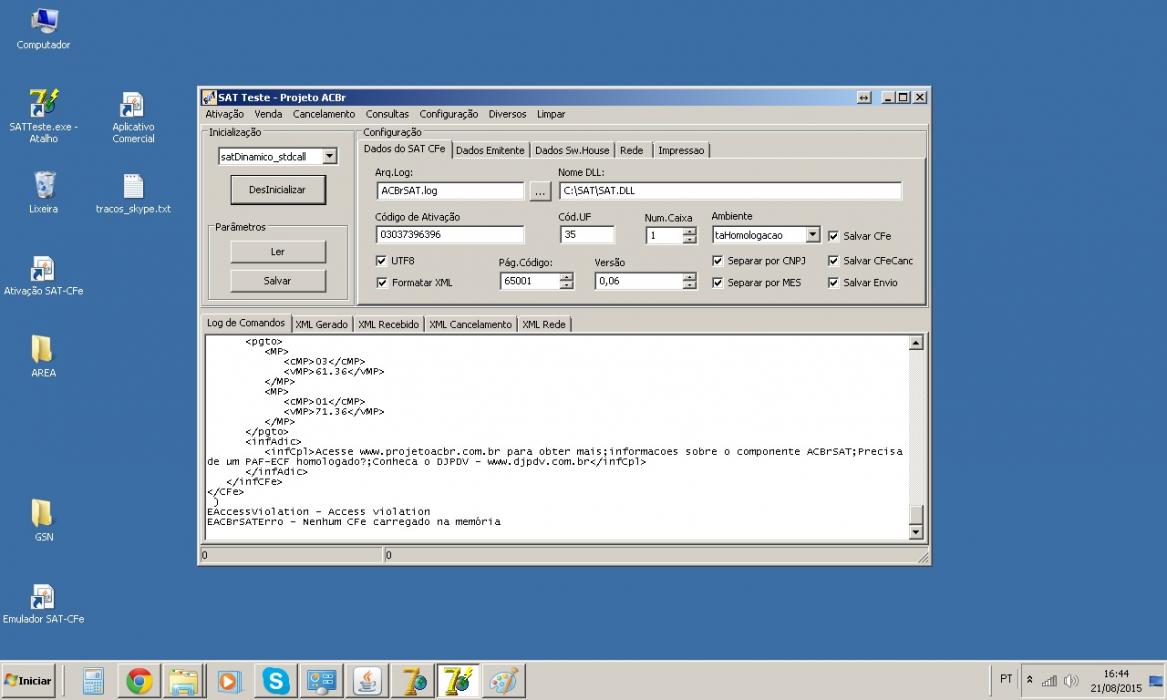Open the Java application taskbar icon
Screen dimensions: 1167x700
point(367,681)
